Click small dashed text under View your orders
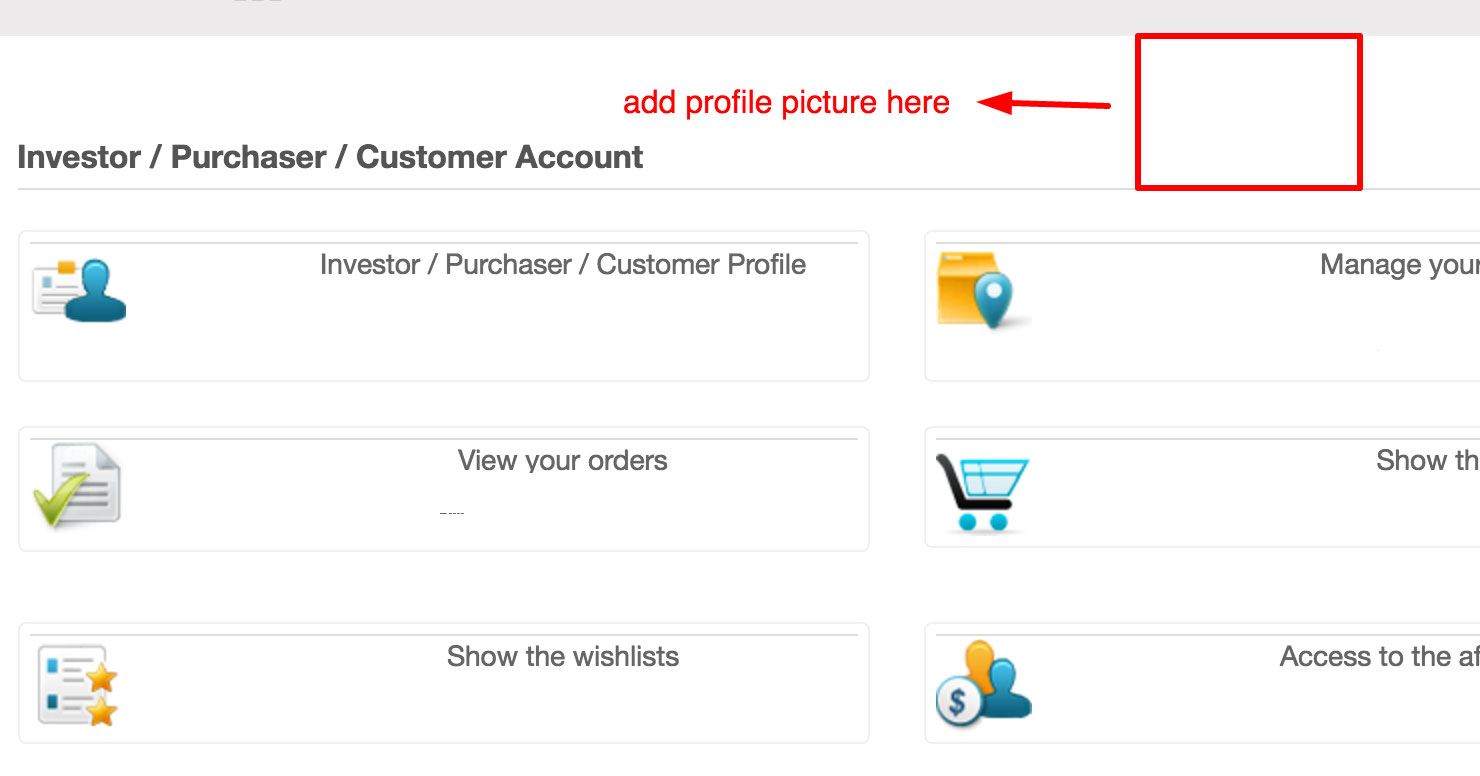 pos(452,513)
